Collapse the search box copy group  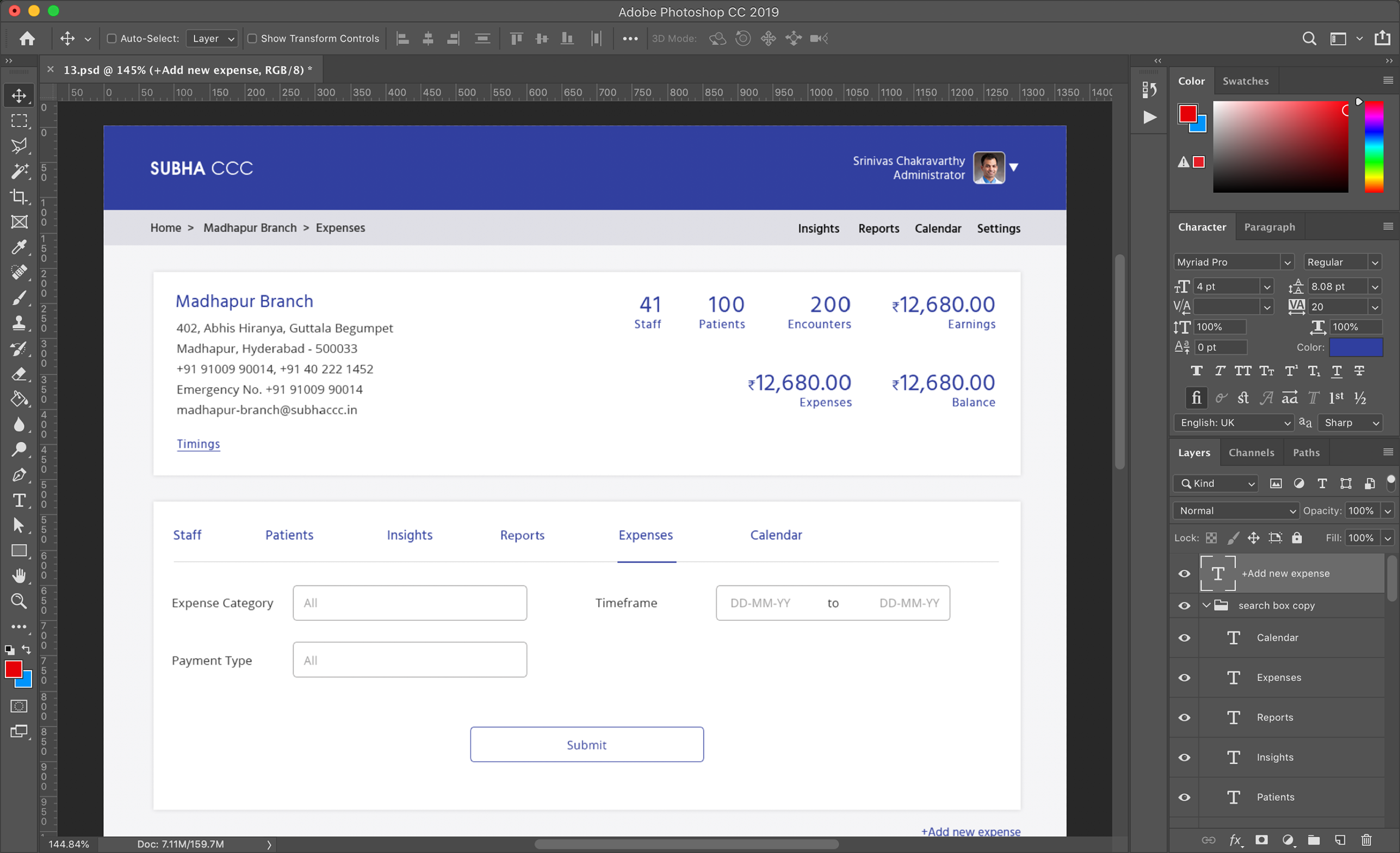coord(1206,605)
